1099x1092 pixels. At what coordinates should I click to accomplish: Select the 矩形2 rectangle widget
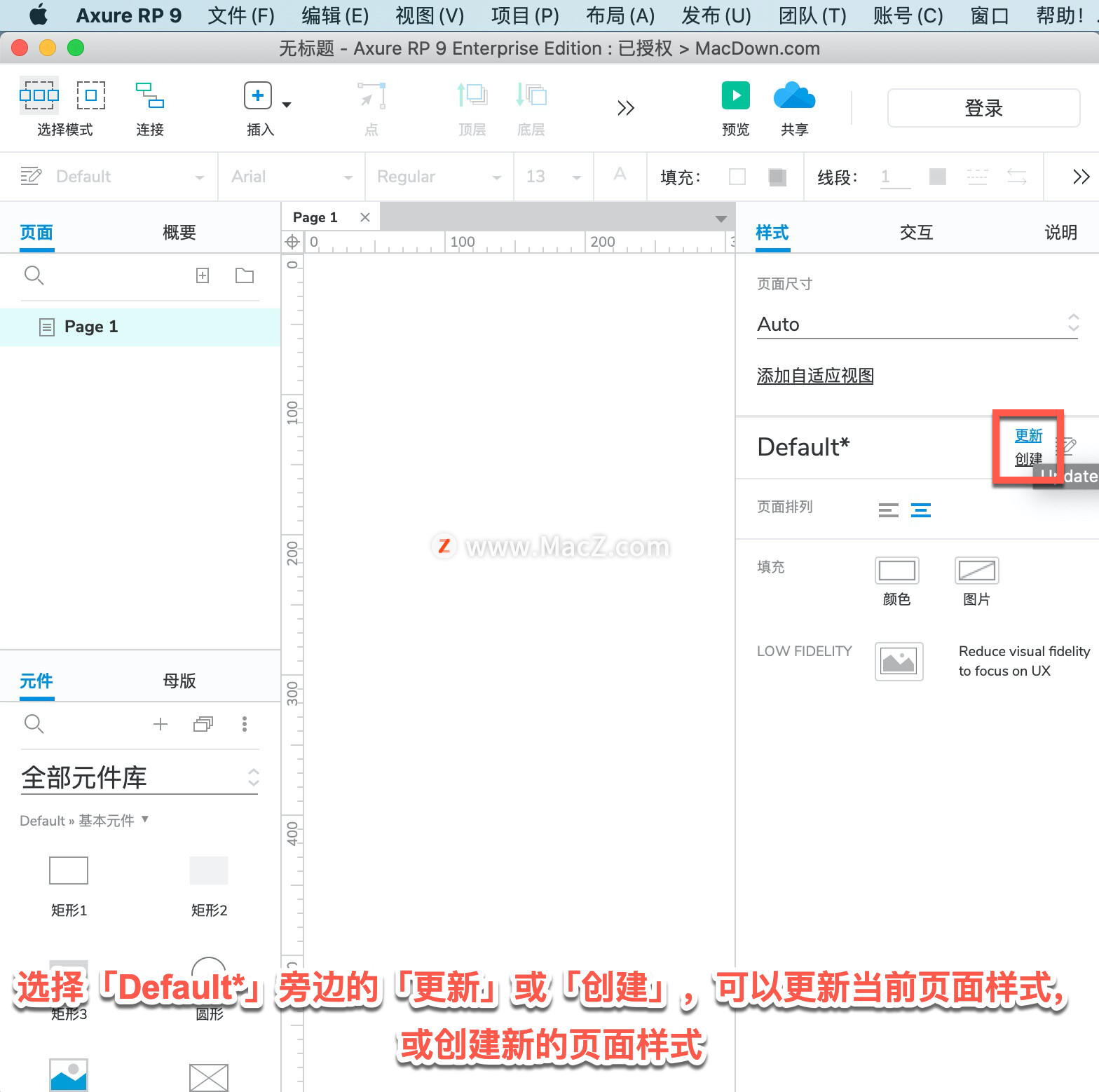click(209, 871)
